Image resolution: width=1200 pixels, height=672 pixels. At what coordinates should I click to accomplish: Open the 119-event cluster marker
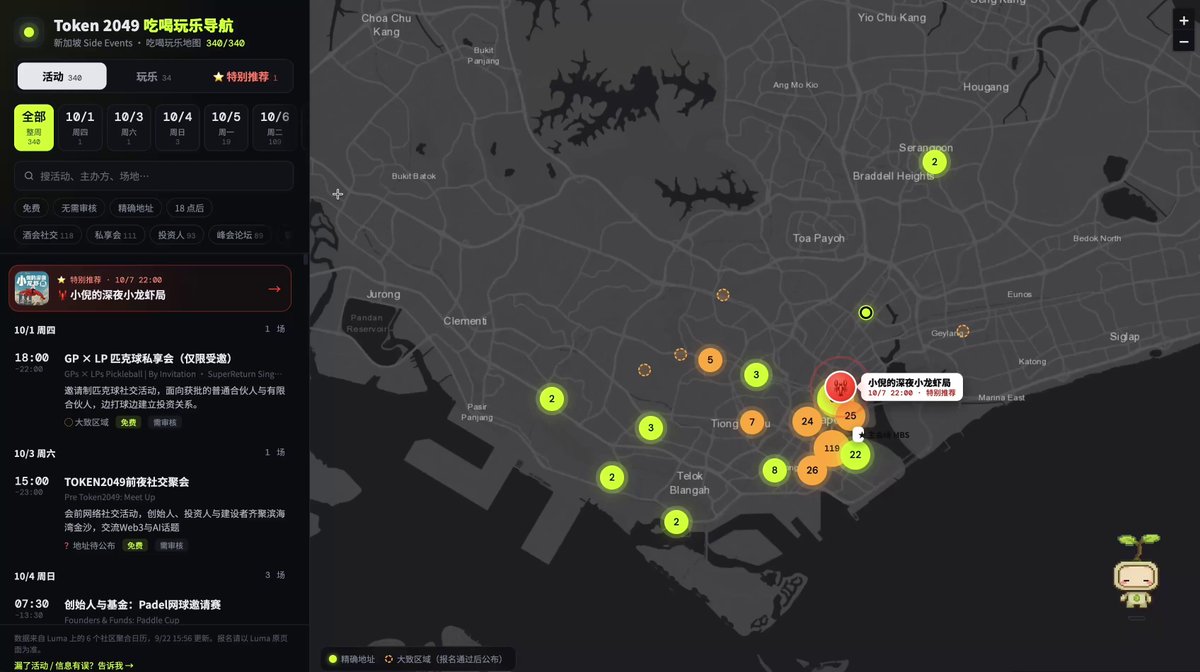831,448
